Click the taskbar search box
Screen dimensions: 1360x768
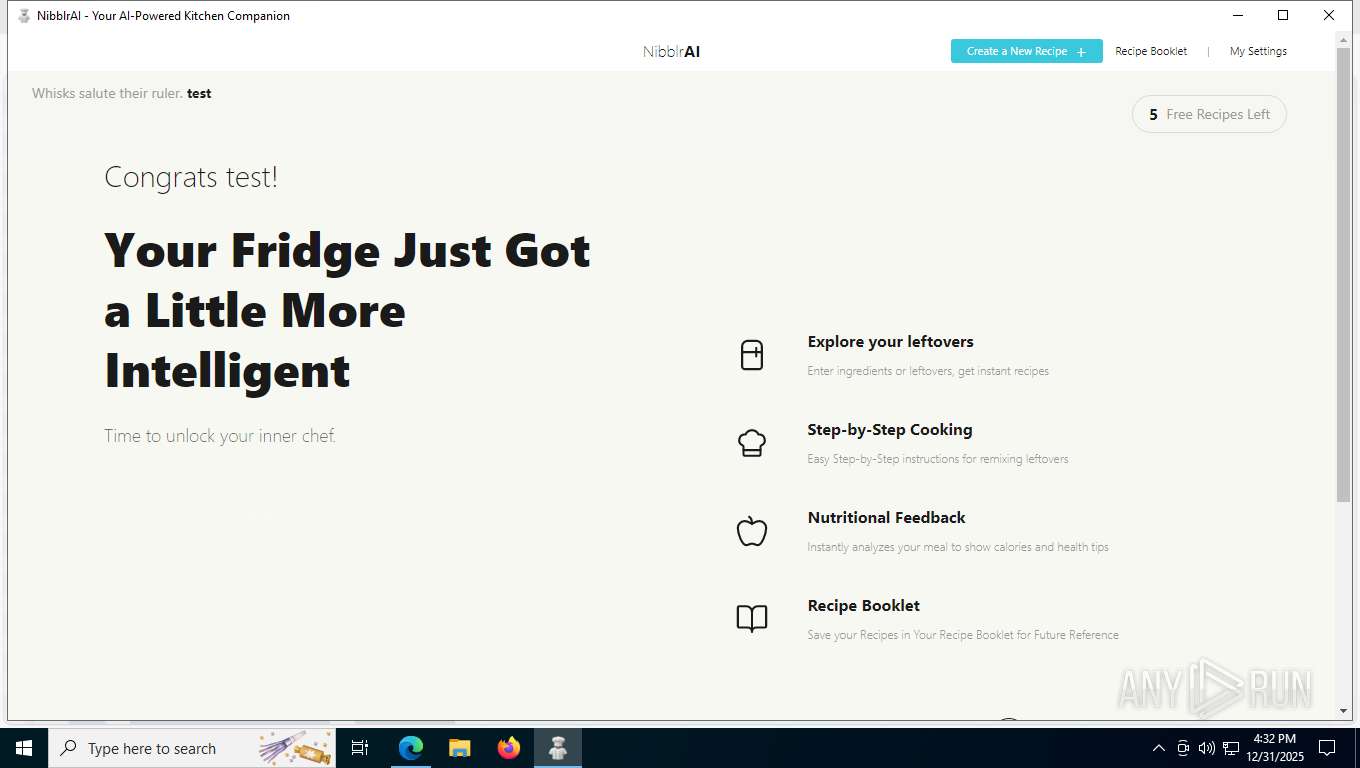tap(192, 748)
